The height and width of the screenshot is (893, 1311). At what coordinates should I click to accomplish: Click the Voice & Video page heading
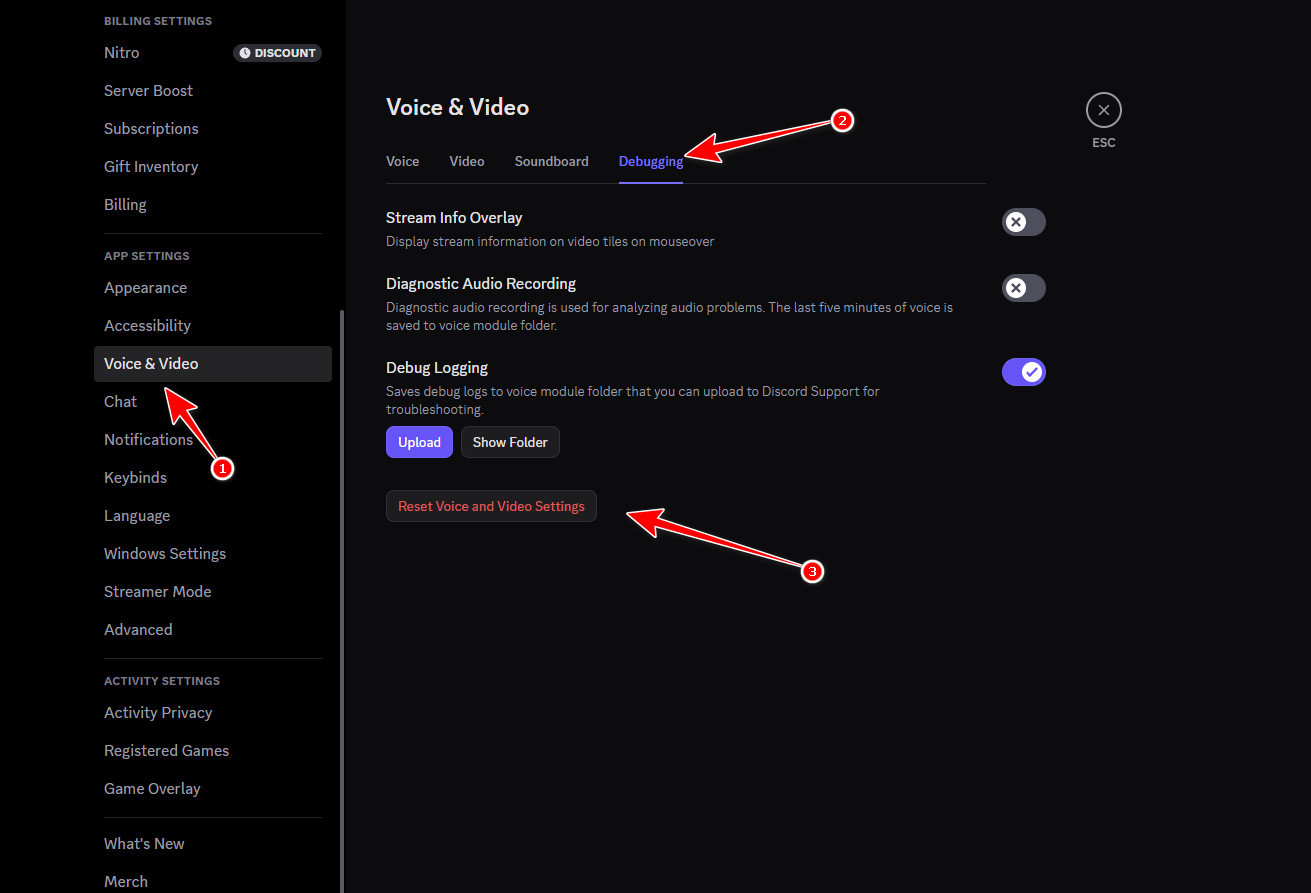tap(457, 107)
